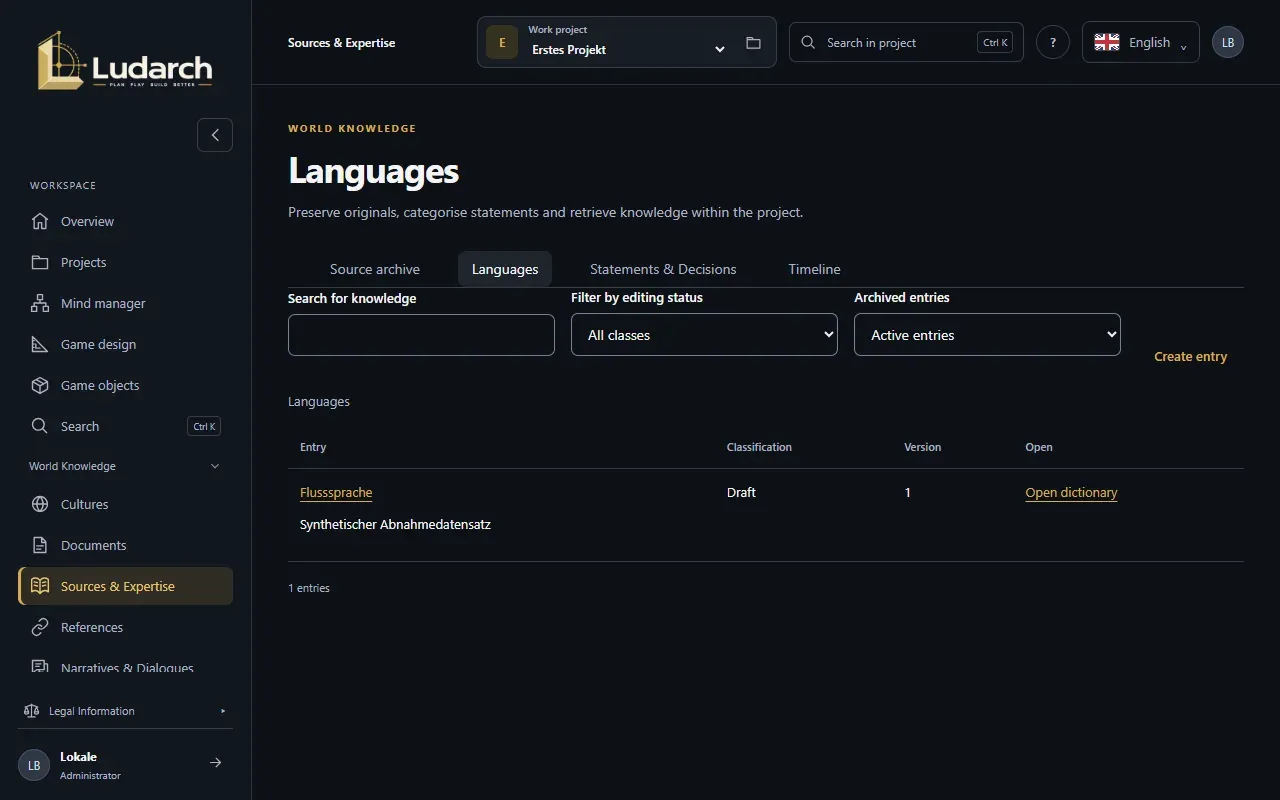The height and width of the screenshot is (800, 1280).
Task: Open Game objects via its cube icon
Action: pyautogui.click(x=40, y=385)
